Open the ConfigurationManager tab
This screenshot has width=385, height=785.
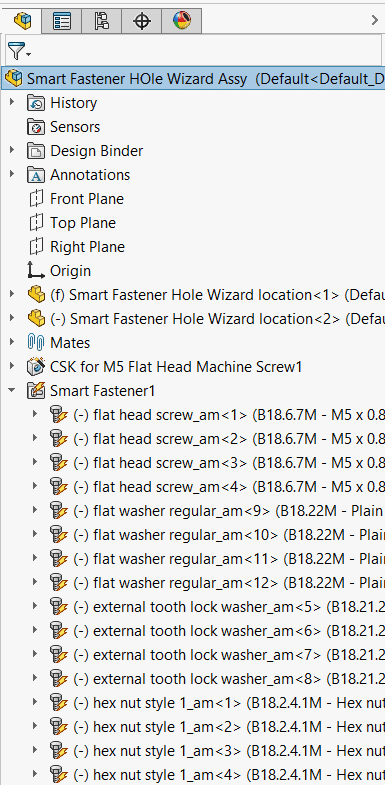click(102, 21)
